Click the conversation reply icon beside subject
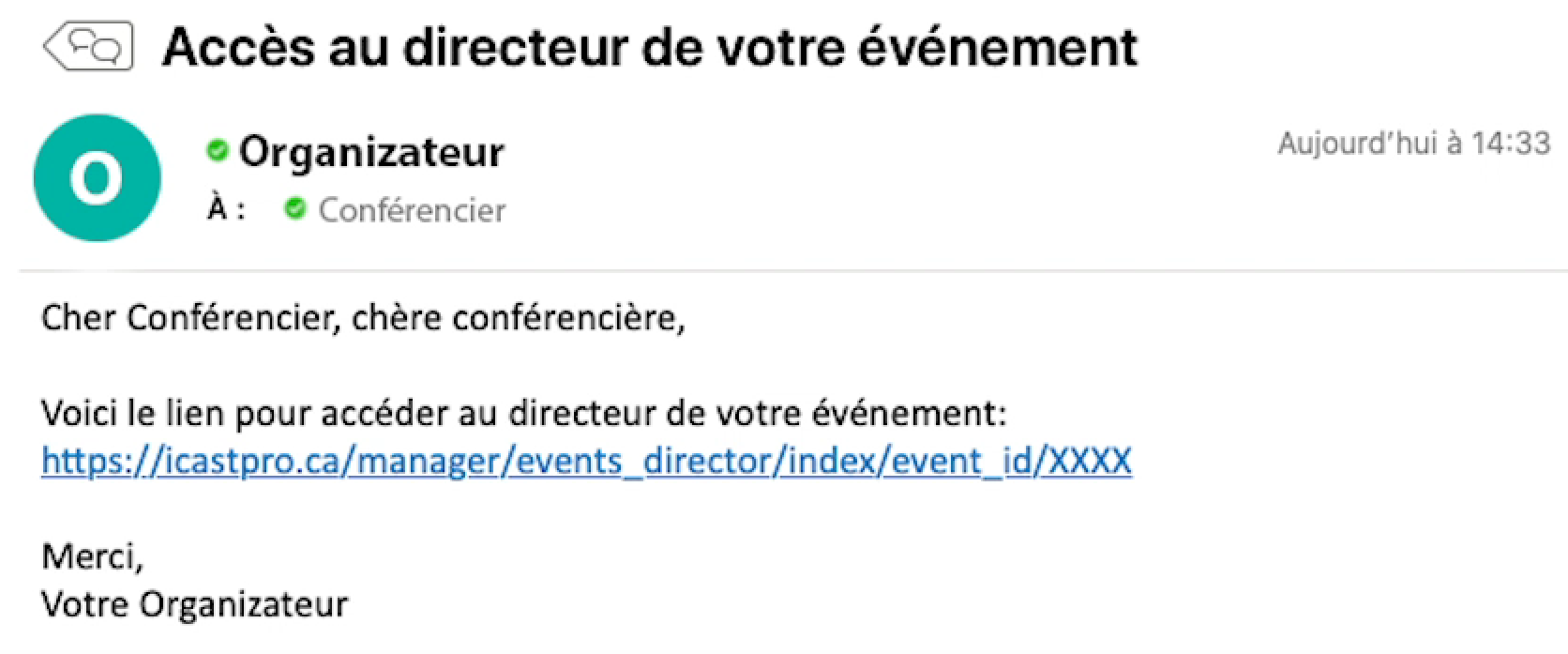 pyautogui.click(x=89, y=46)
